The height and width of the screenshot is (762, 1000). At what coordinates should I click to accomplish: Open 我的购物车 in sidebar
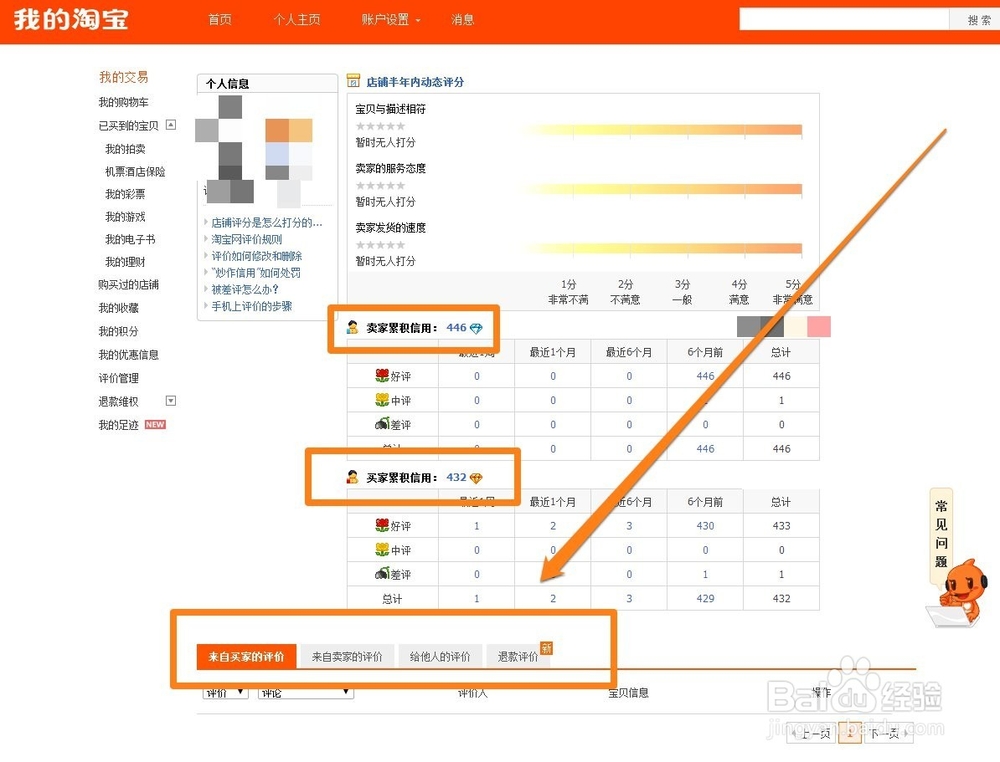tap(124, 102)
